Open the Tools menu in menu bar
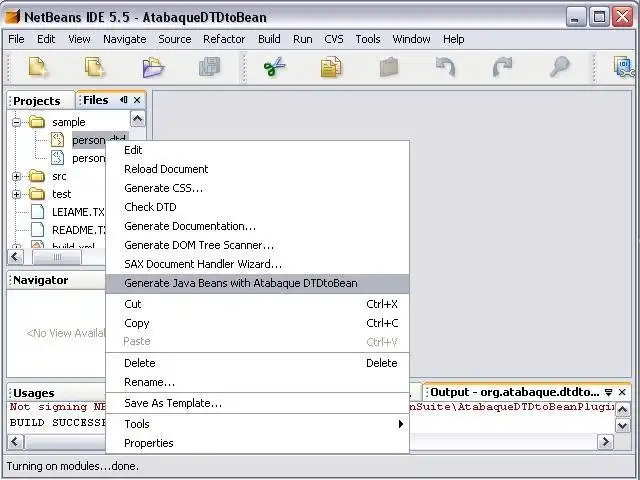The height and width of the screenshot is (480, 640). [x=368, y=39]
